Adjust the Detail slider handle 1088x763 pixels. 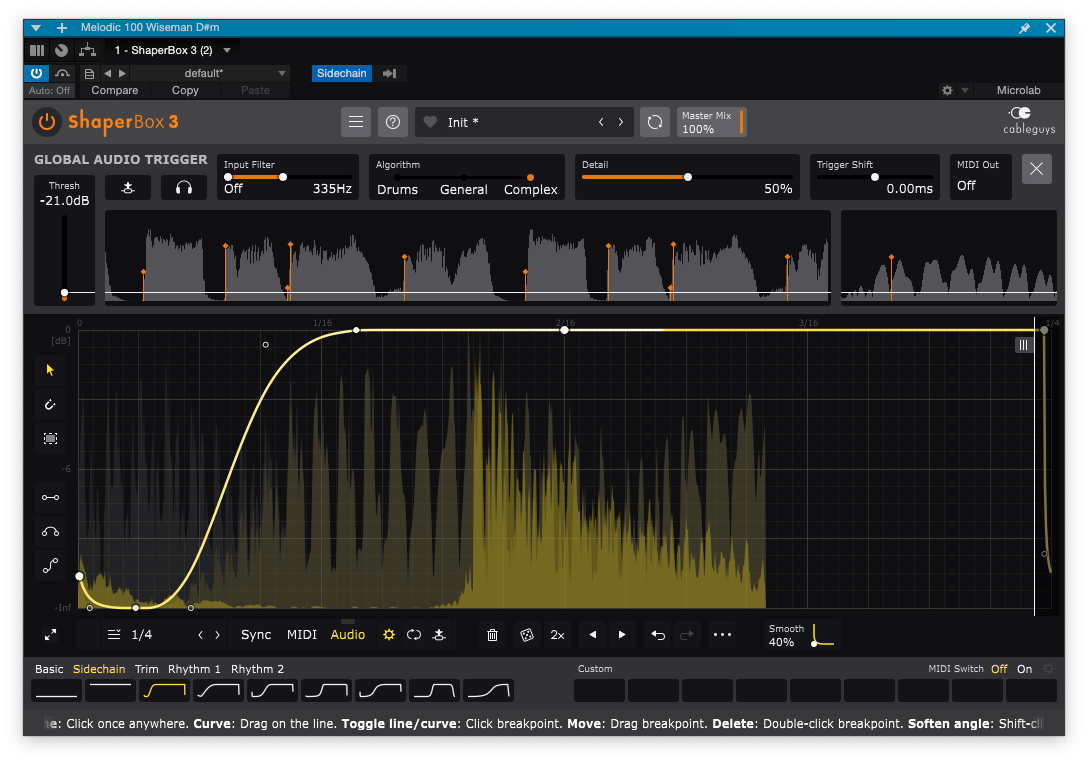[688, 177]
